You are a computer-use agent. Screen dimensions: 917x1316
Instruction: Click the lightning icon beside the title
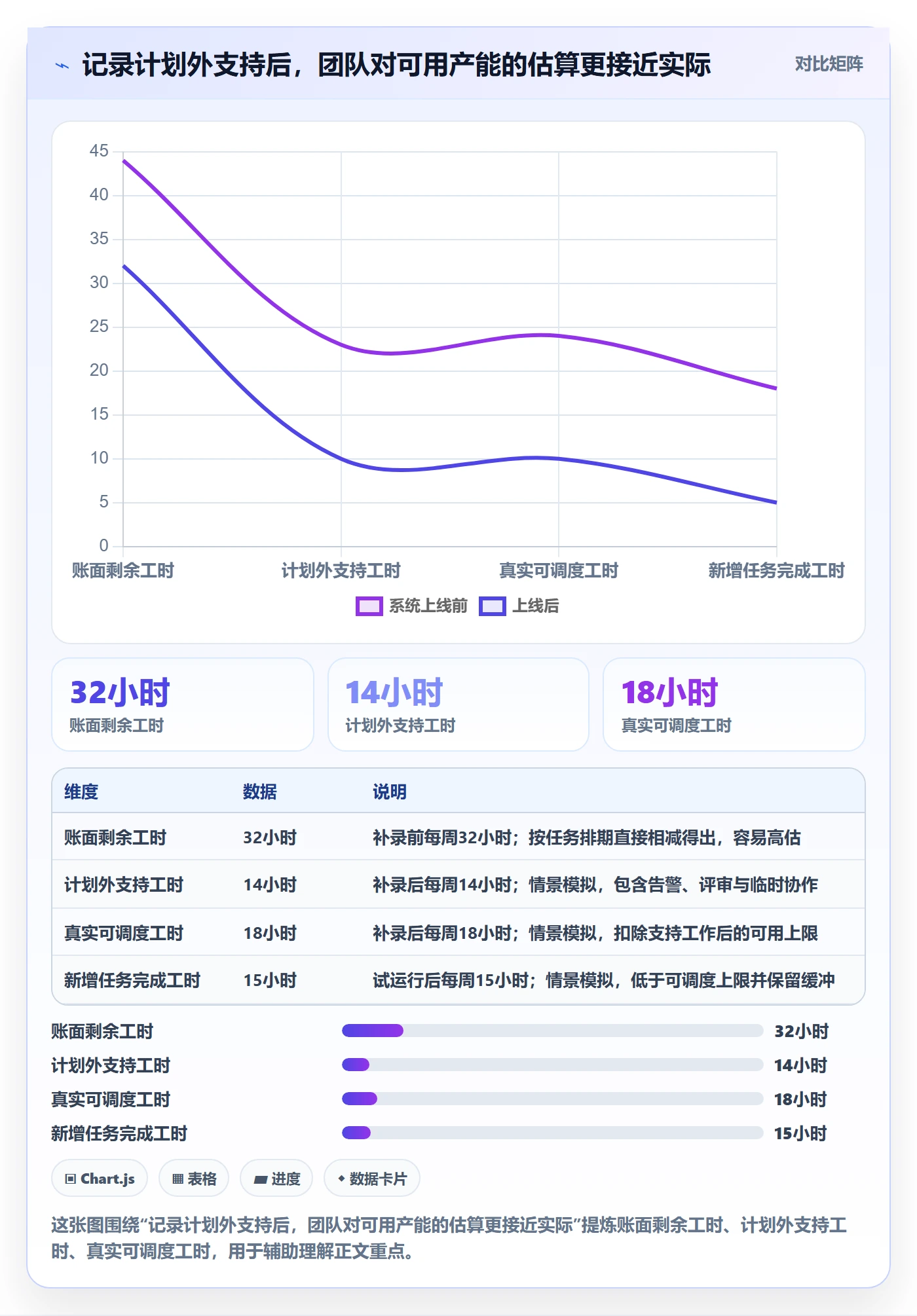click(62, 65)
